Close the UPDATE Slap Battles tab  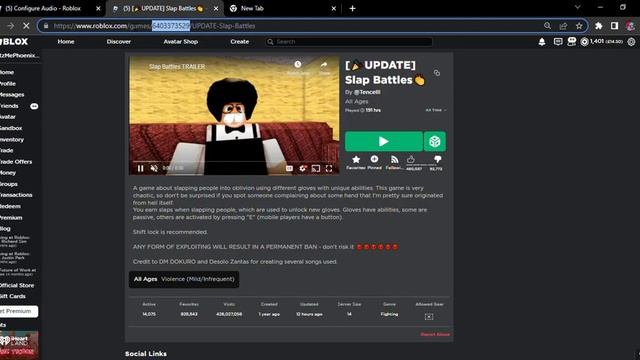(216, 8)
